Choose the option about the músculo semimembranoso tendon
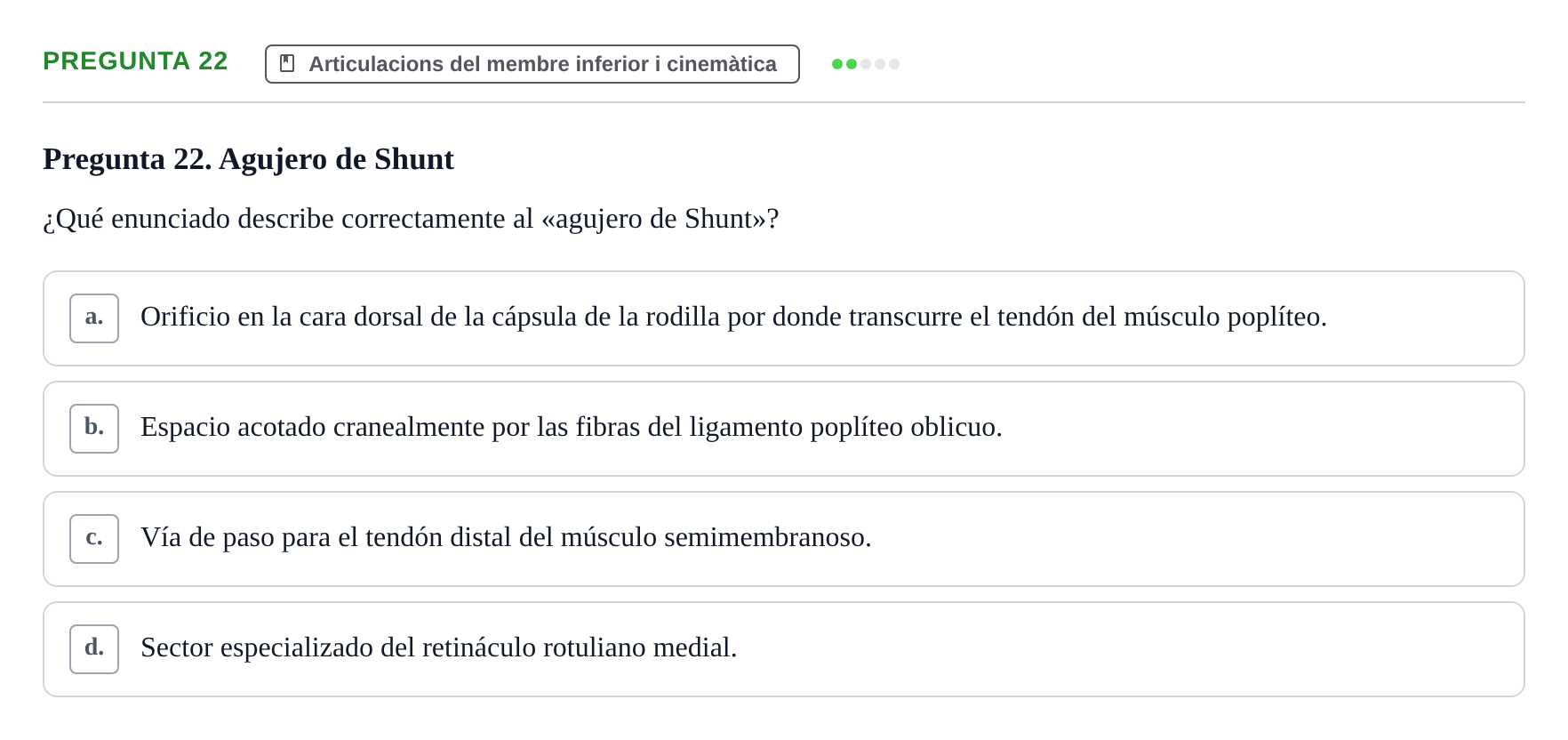The image size is (1568, 740). click(783, 539)
